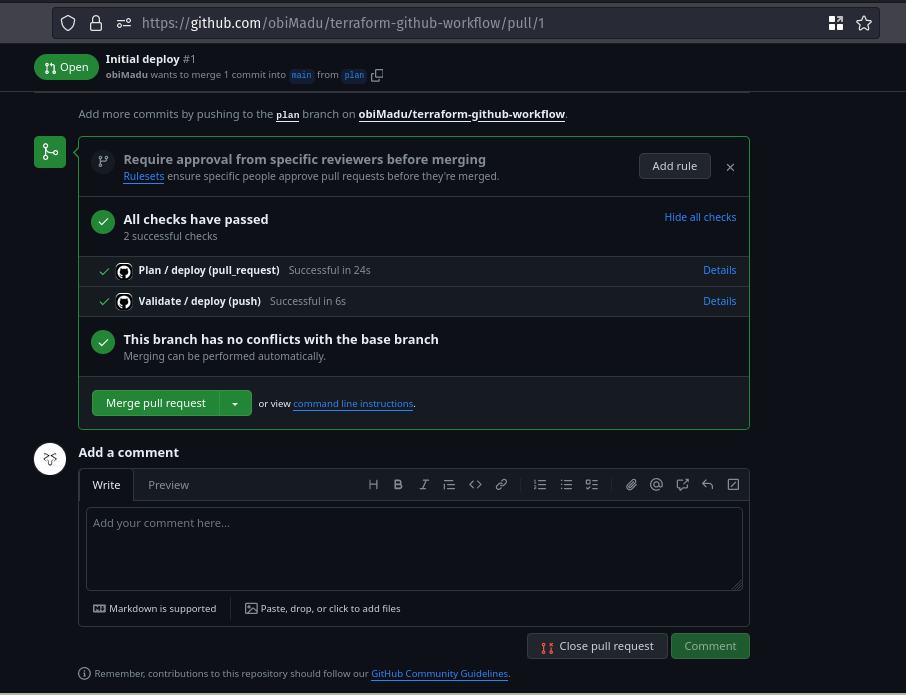Viewport: 906px width, 695px height.
Task: Click the Add rule button
Action: [675, 166]
